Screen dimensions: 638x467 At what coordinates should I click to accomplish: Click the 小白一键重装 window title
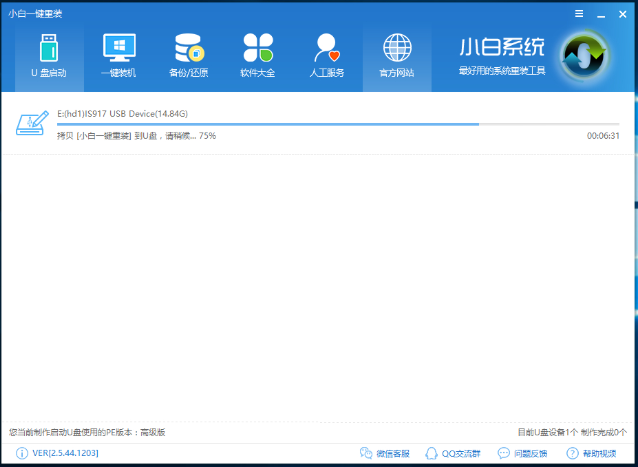point(35,14)
